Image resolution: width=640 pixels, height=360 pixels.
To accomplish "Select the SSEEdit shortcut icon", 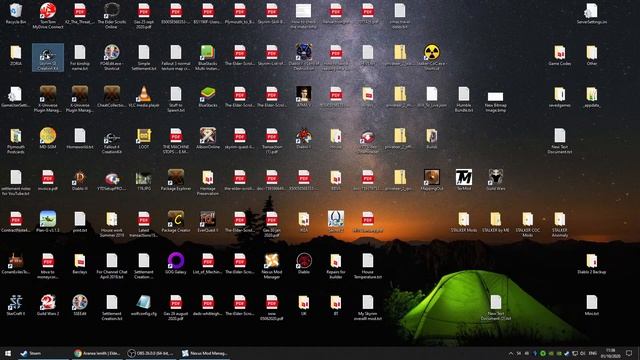I will point(80,305).
